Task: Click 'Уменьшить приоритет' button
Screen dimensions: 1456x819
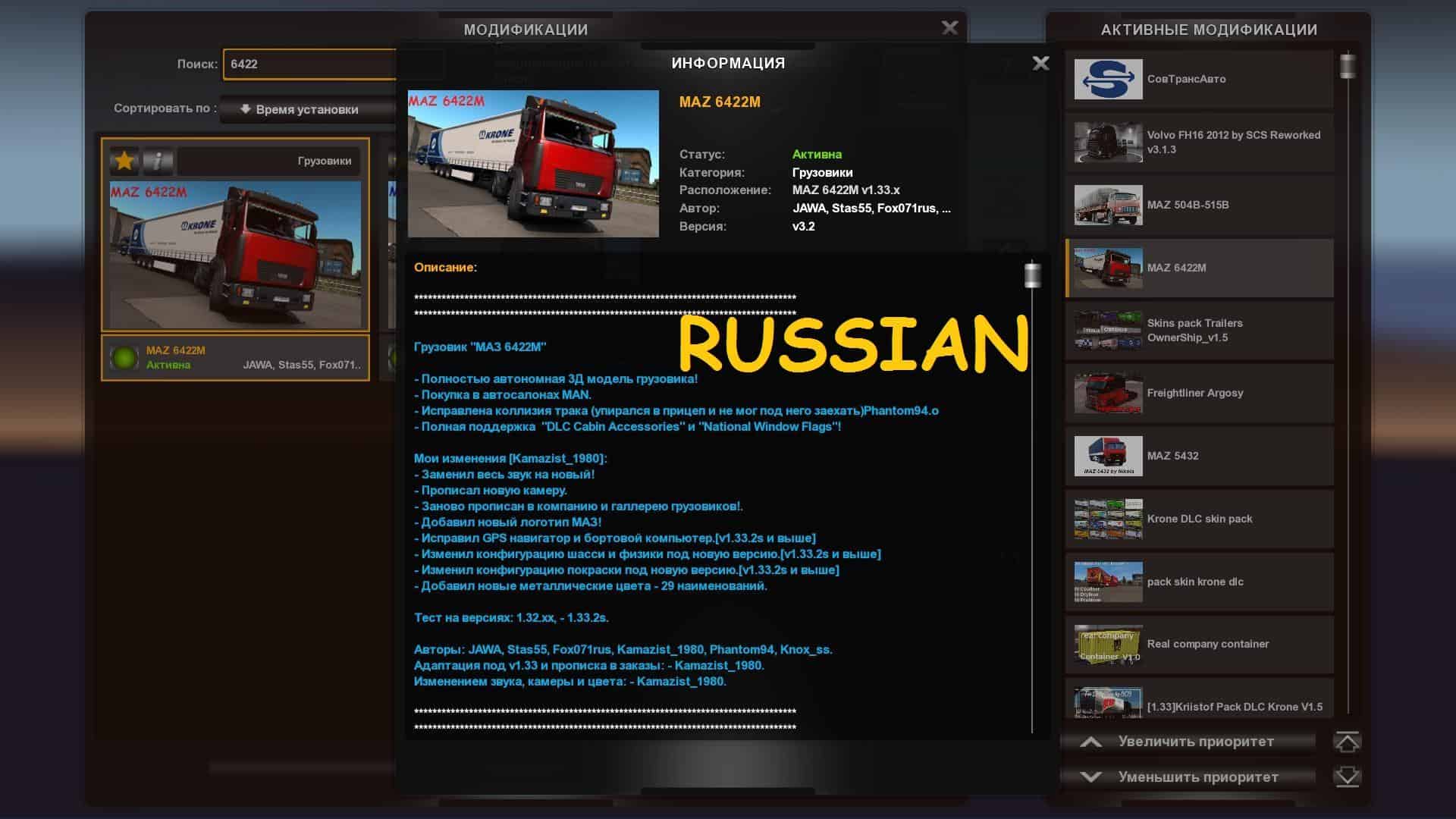Action: pyautogui.click(x=1187, y=777)
